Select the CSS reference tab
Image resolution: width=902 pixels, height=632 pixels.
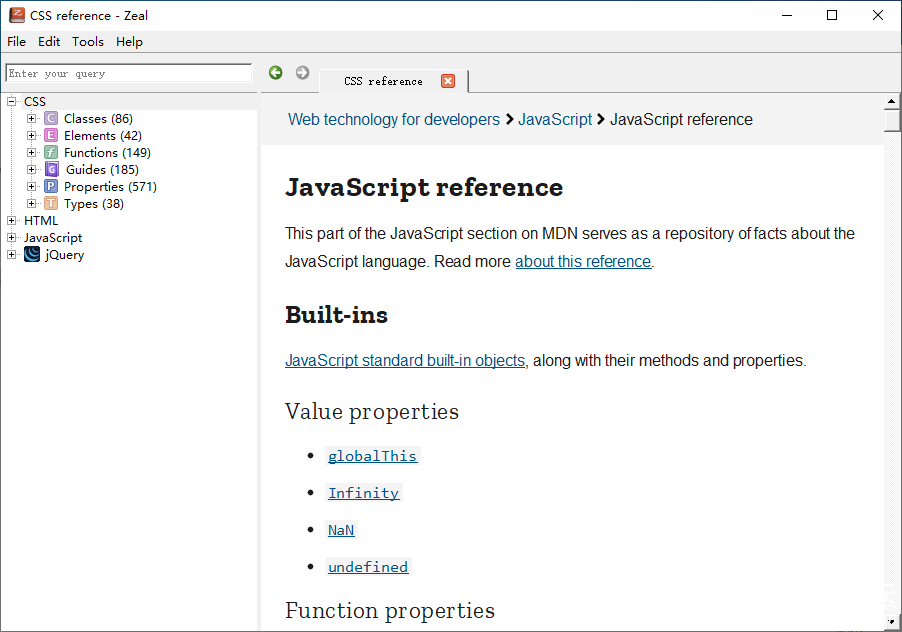(393, 81)
